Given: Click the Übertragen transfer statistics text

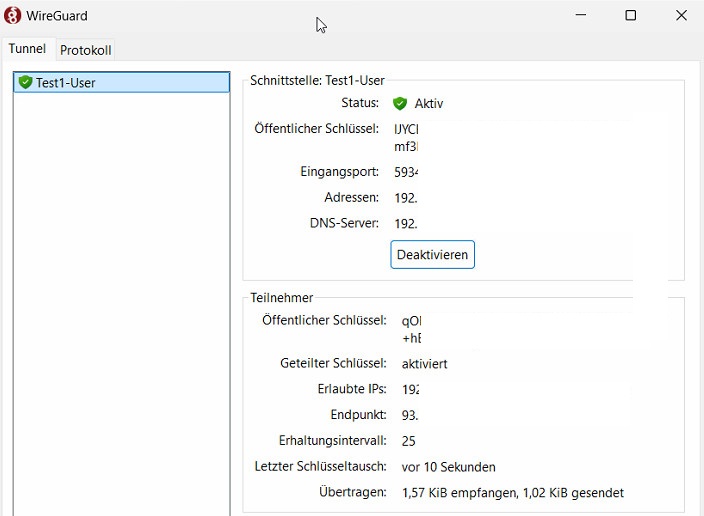Looking at the screenshot, I should coord(512,492).
